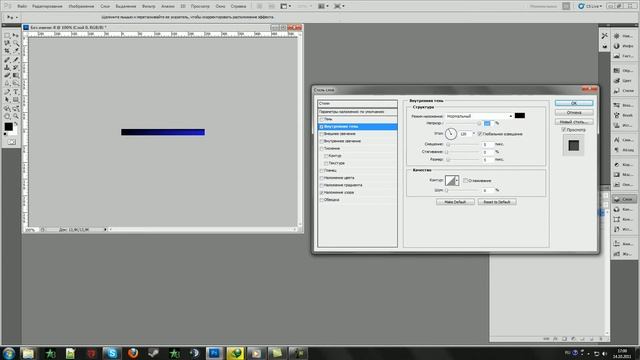This screenshot has height=360, width=640.
Task: Open the Слои menu
Action: pyautogui.click(x=105, y=6)
